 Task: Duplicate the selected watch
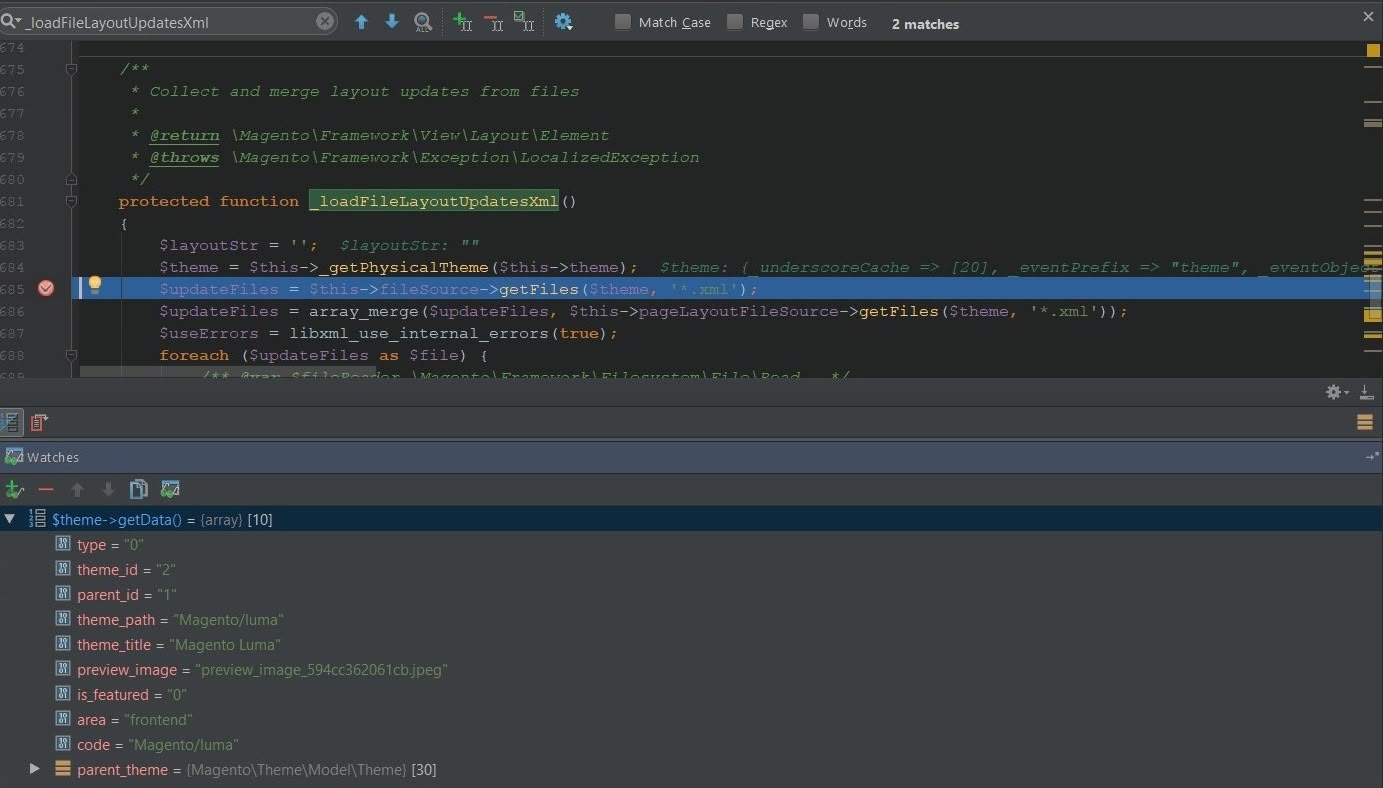[x=139, y=489]
